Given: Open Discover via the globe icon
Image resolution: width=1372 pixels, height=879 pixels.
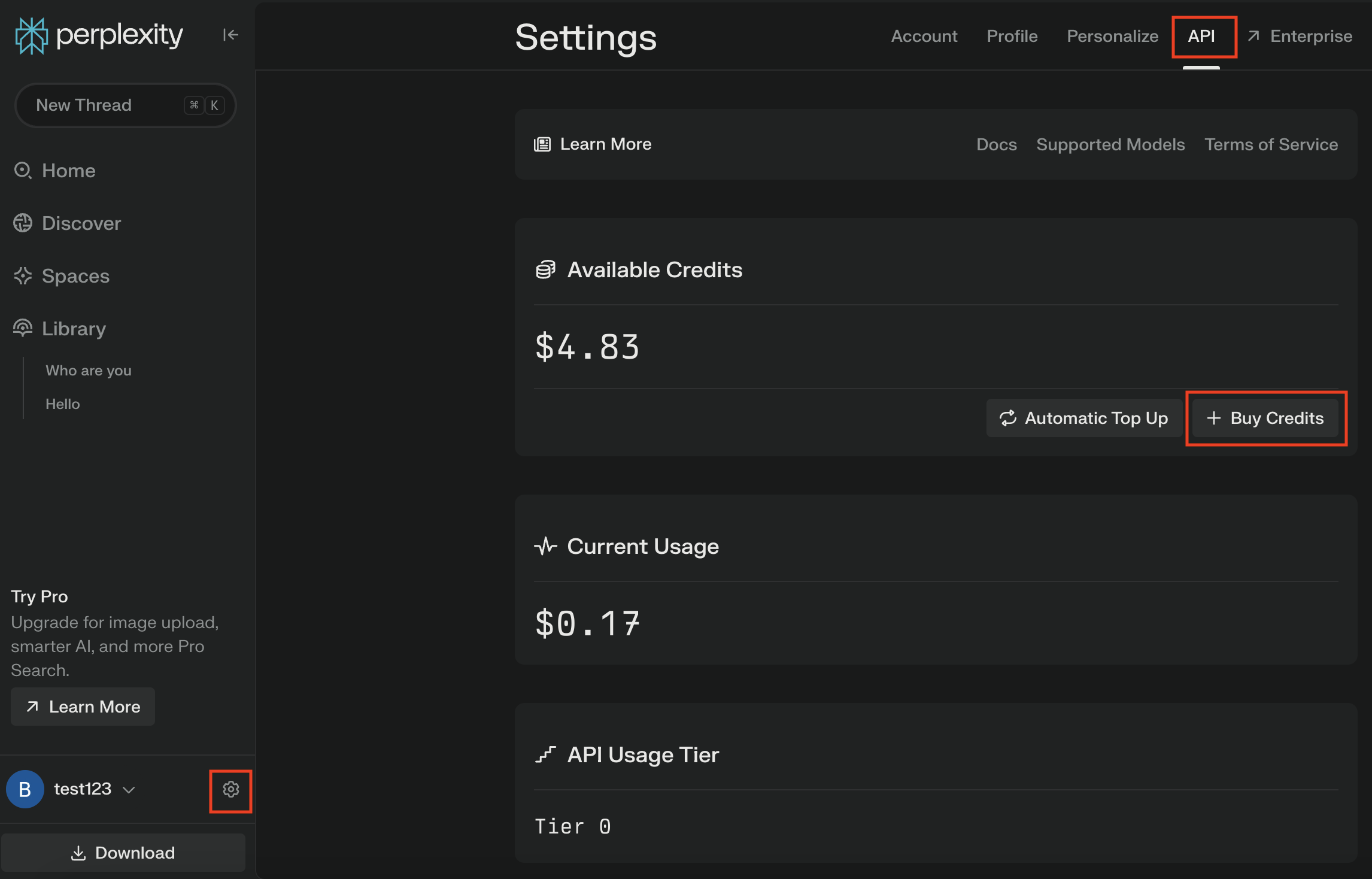Looking at the screenshot, I should point(23,223).
